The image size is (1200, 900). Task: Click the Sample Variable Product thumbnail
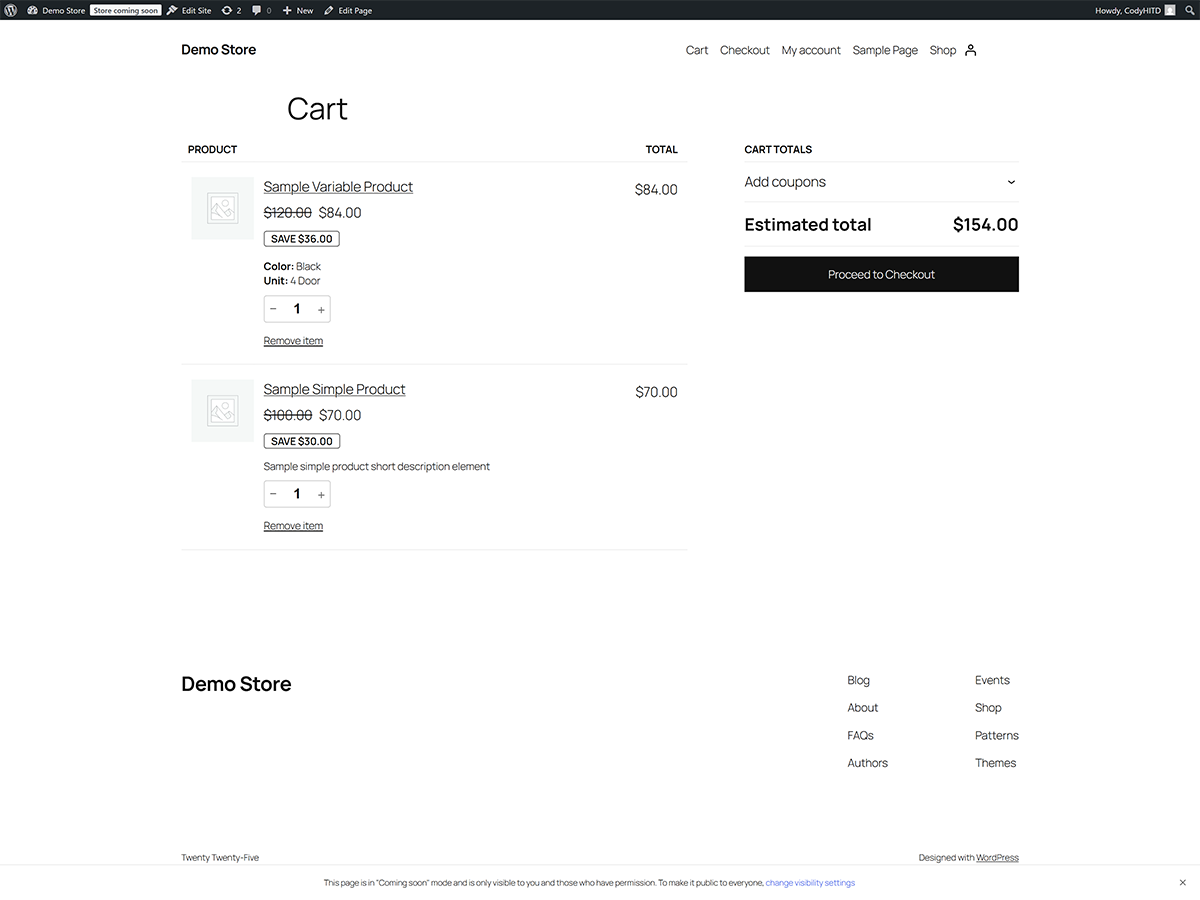[x=221, y=208]
